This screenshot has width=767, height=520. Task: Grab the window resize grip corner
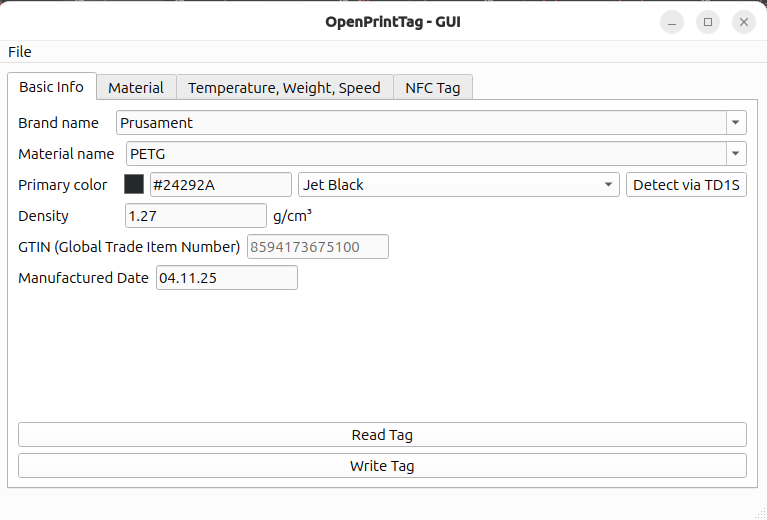pos(760,513)
